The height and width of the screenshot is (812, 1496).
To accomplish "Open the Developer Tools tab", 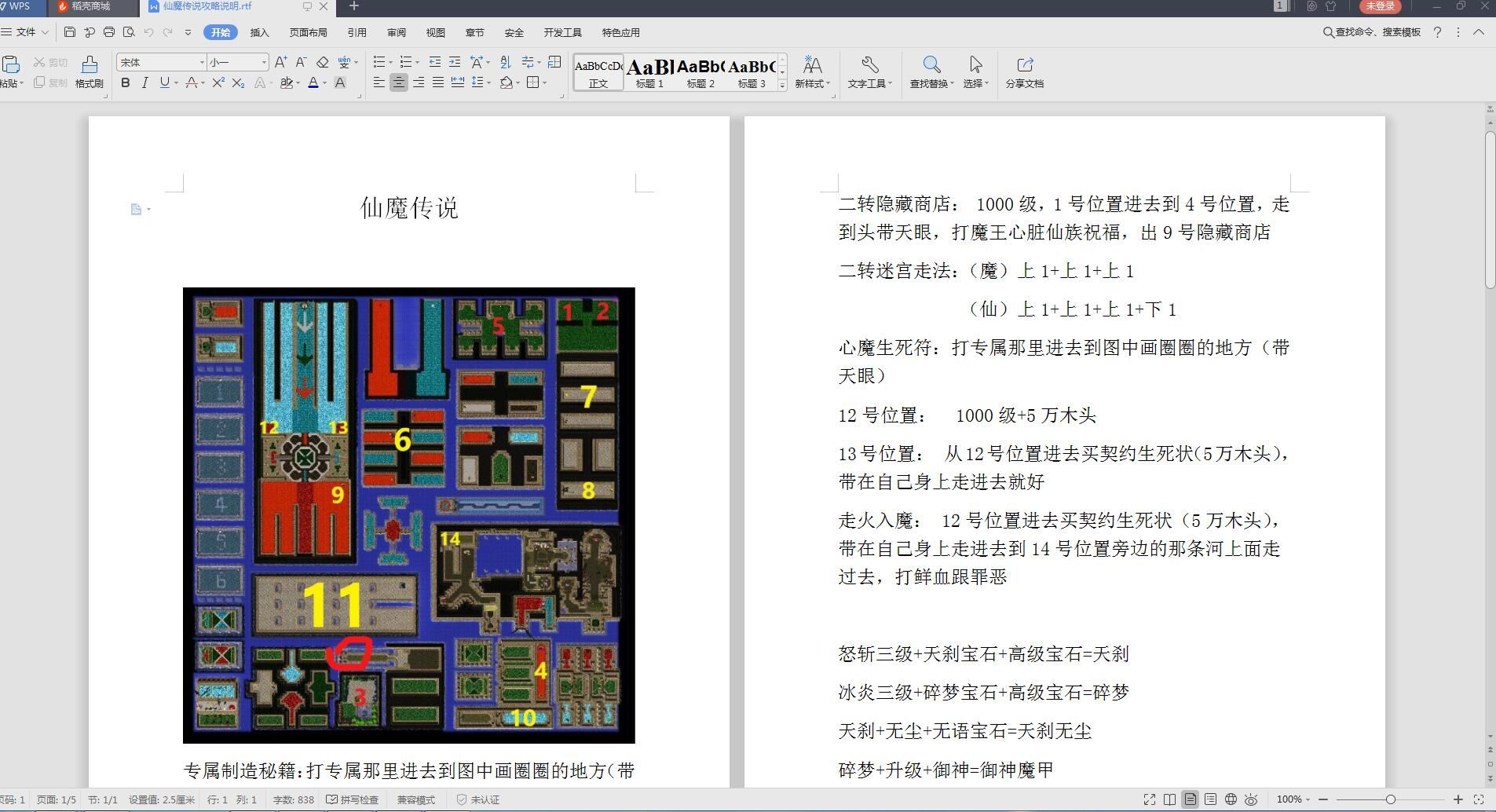I will [x=562, y=32].
